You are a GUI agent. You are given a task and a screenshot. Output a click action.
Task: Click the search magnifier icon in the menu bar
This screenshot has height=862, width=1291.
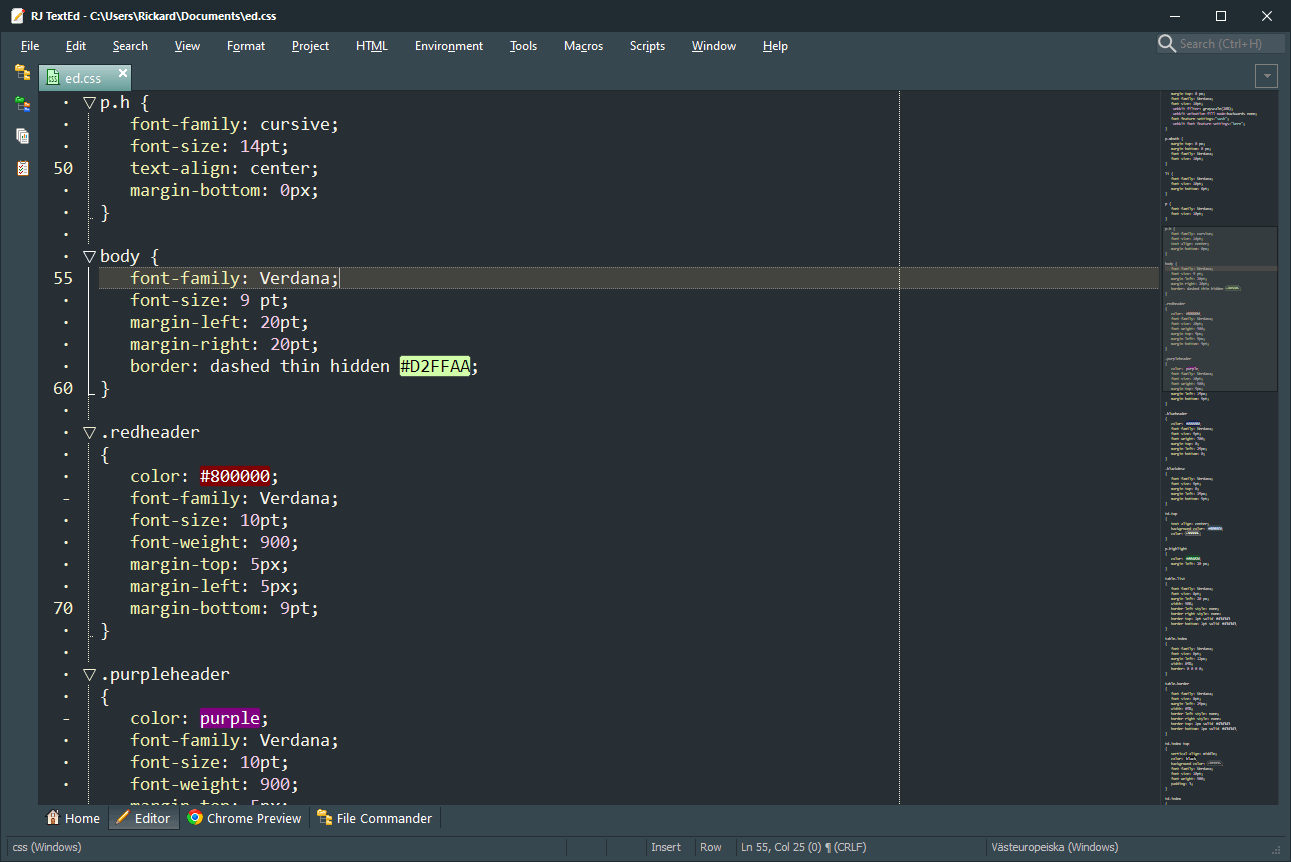pos(1166,44)
